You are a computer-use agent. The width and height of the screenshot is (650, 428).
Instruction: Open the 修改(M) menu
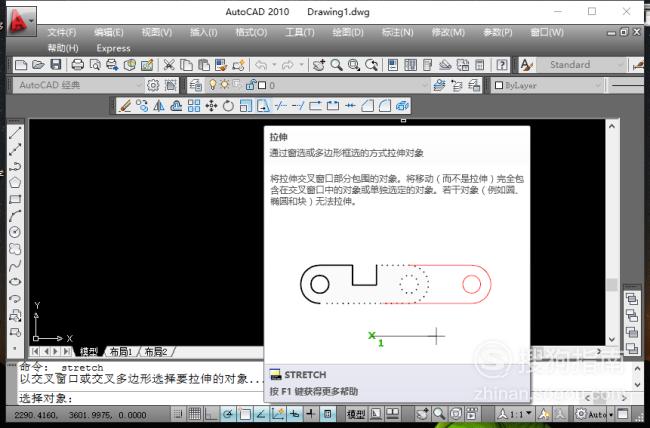(x=448, y=32)
